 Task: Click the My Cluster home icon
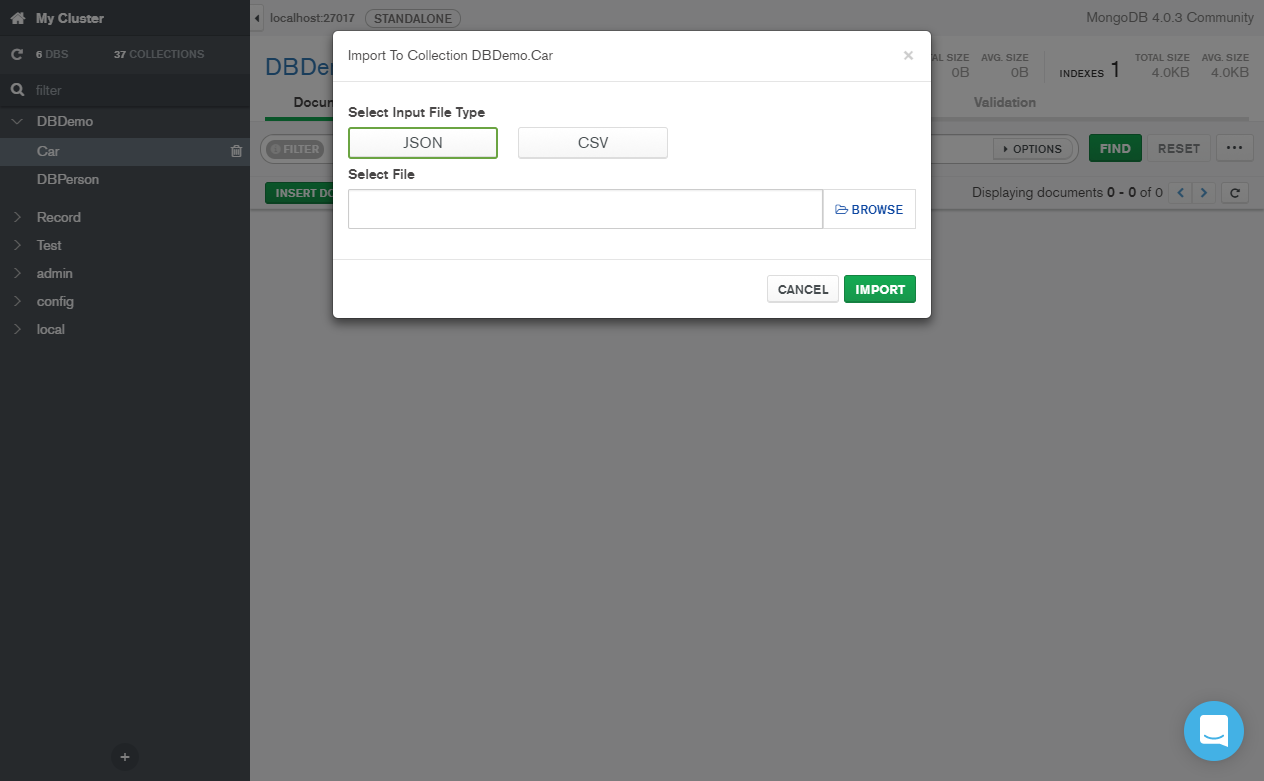click(17, 18)
